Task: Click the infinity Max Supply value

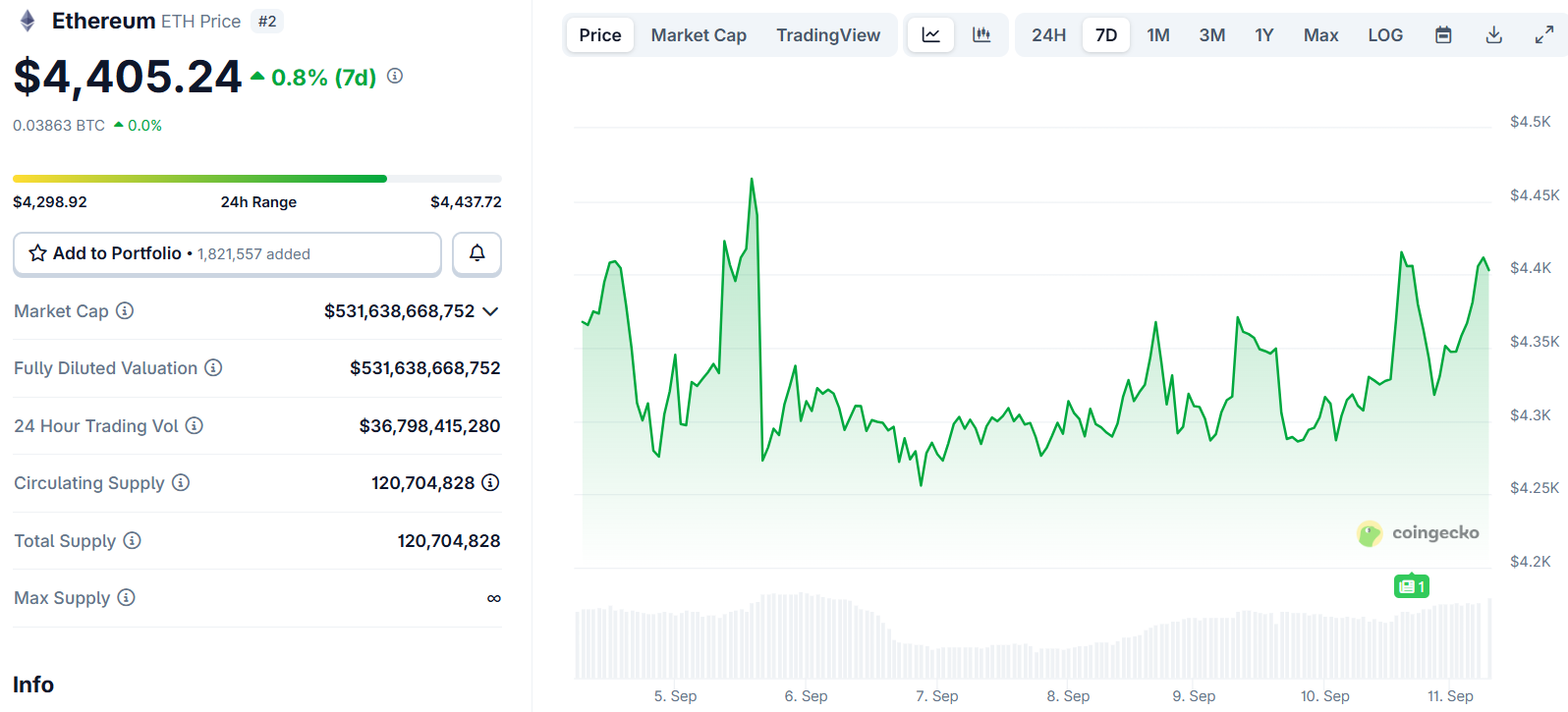Action: point(494,598)
